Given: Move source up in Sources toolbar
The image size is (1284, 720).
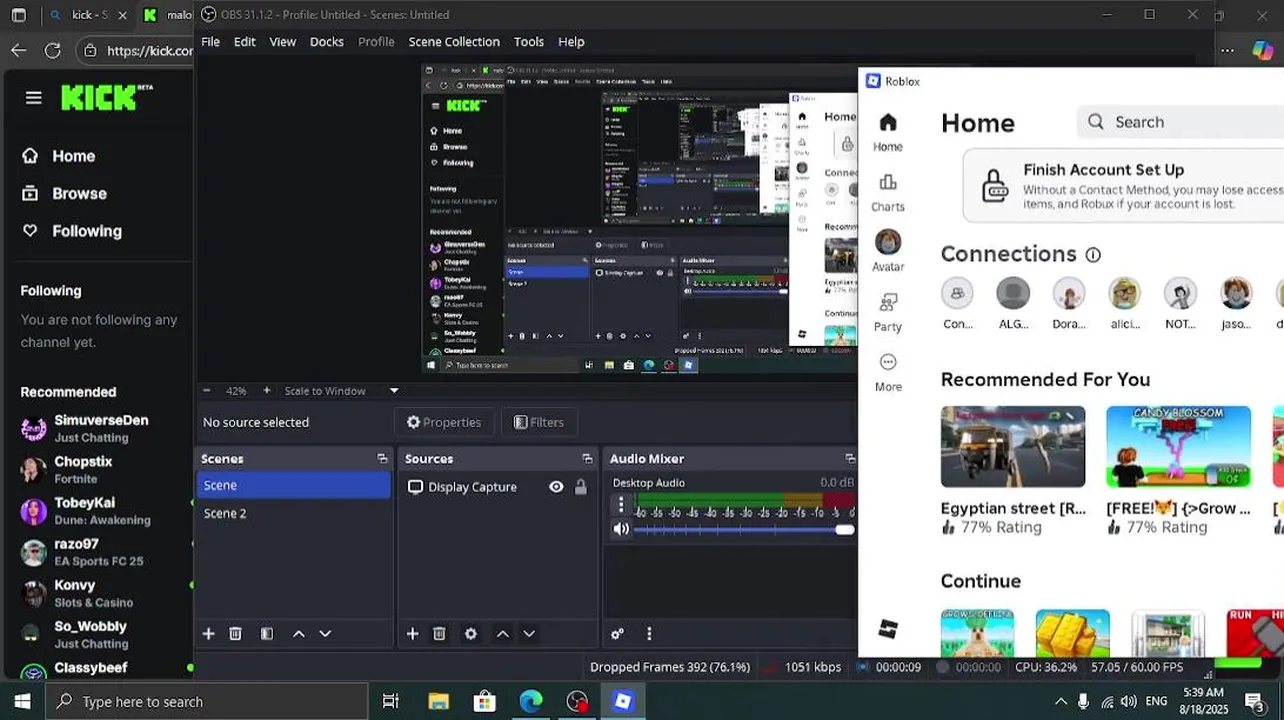Looking at the screenshot, I should (x=502, y=634).
